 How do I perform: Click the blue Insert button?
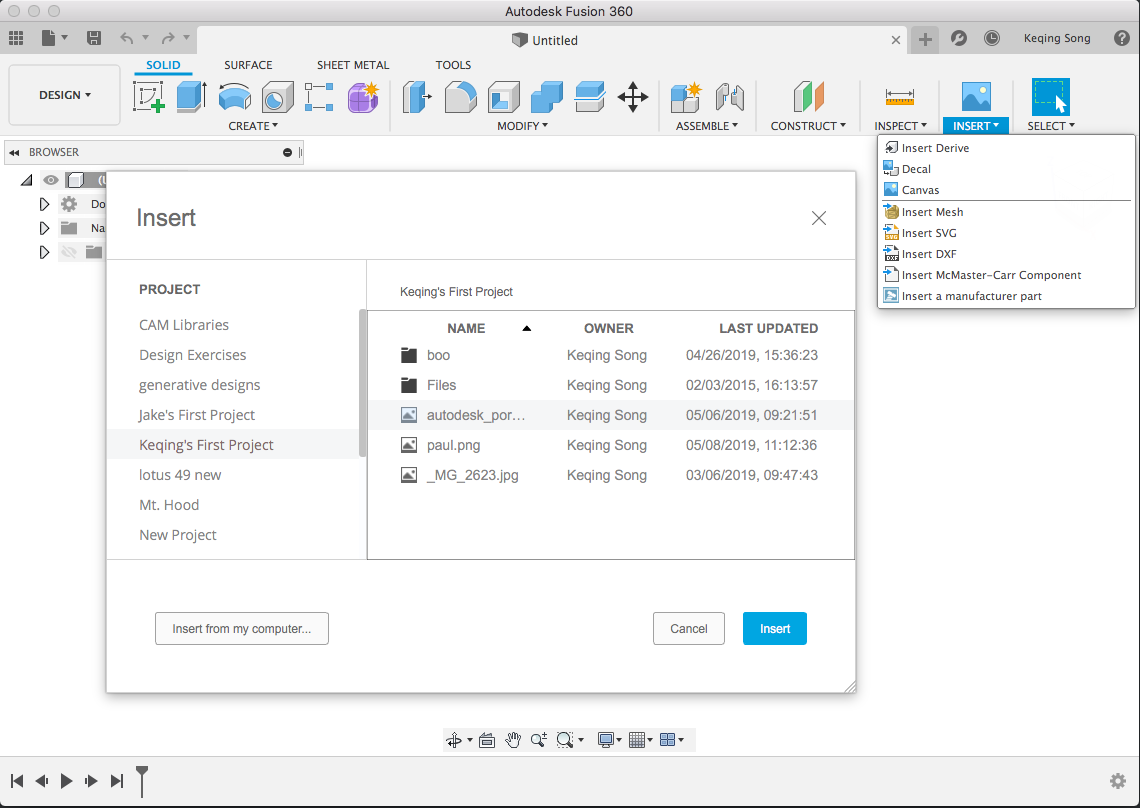pos(774,628)
